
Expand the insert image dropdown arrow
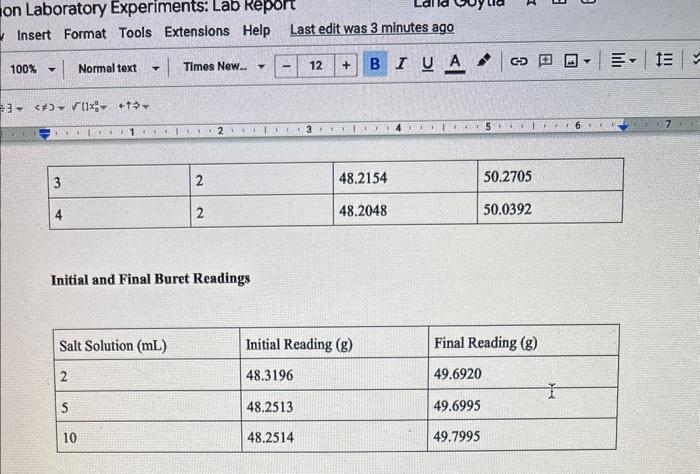[587, 61]
